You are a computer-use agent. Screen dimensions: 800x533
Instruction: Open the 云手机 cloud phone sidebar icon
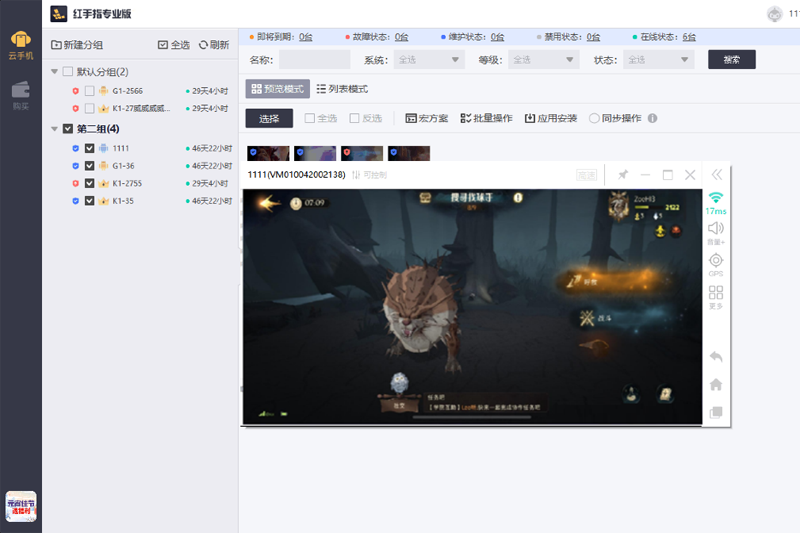click(x=20, y=45)
